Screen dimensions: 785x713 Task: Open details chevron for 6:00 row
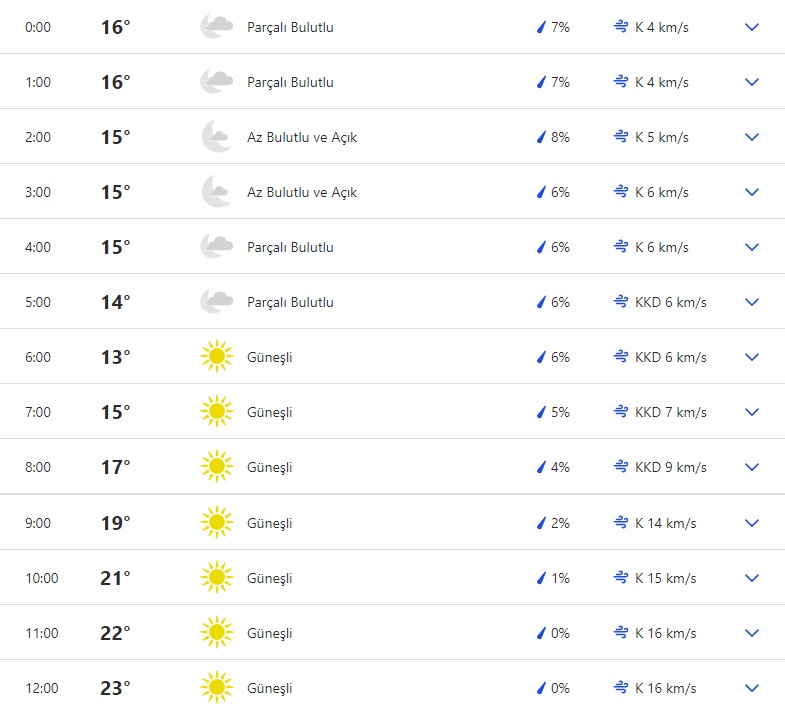coord(752,357)
